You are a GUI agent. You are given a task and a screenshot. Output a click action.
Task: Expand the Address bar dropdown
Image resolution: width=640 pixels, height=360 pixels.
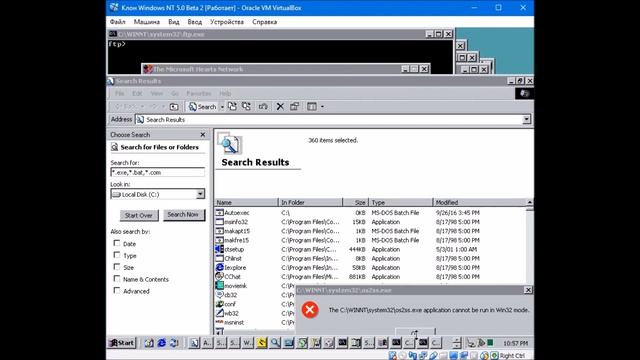(x=527, y=119)
